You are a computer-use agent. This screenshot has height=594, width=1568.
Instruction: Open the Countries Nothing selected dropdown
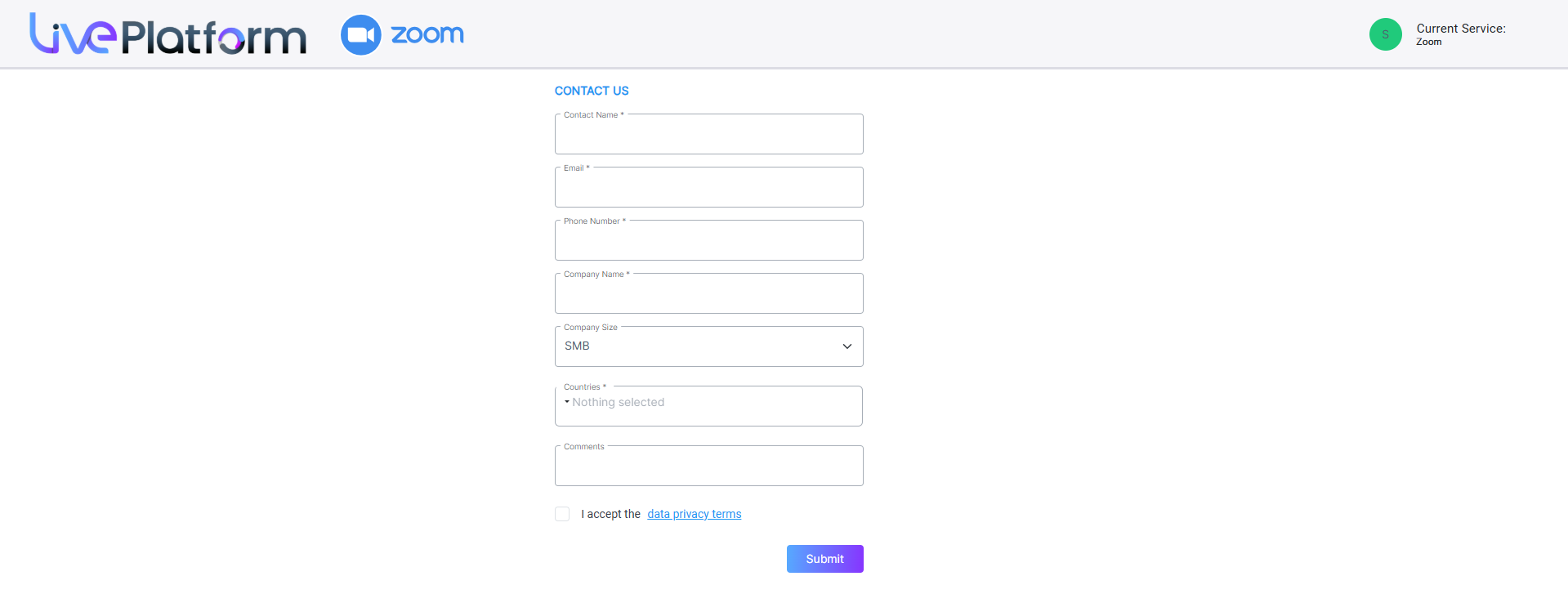click(x=708, y=406)
